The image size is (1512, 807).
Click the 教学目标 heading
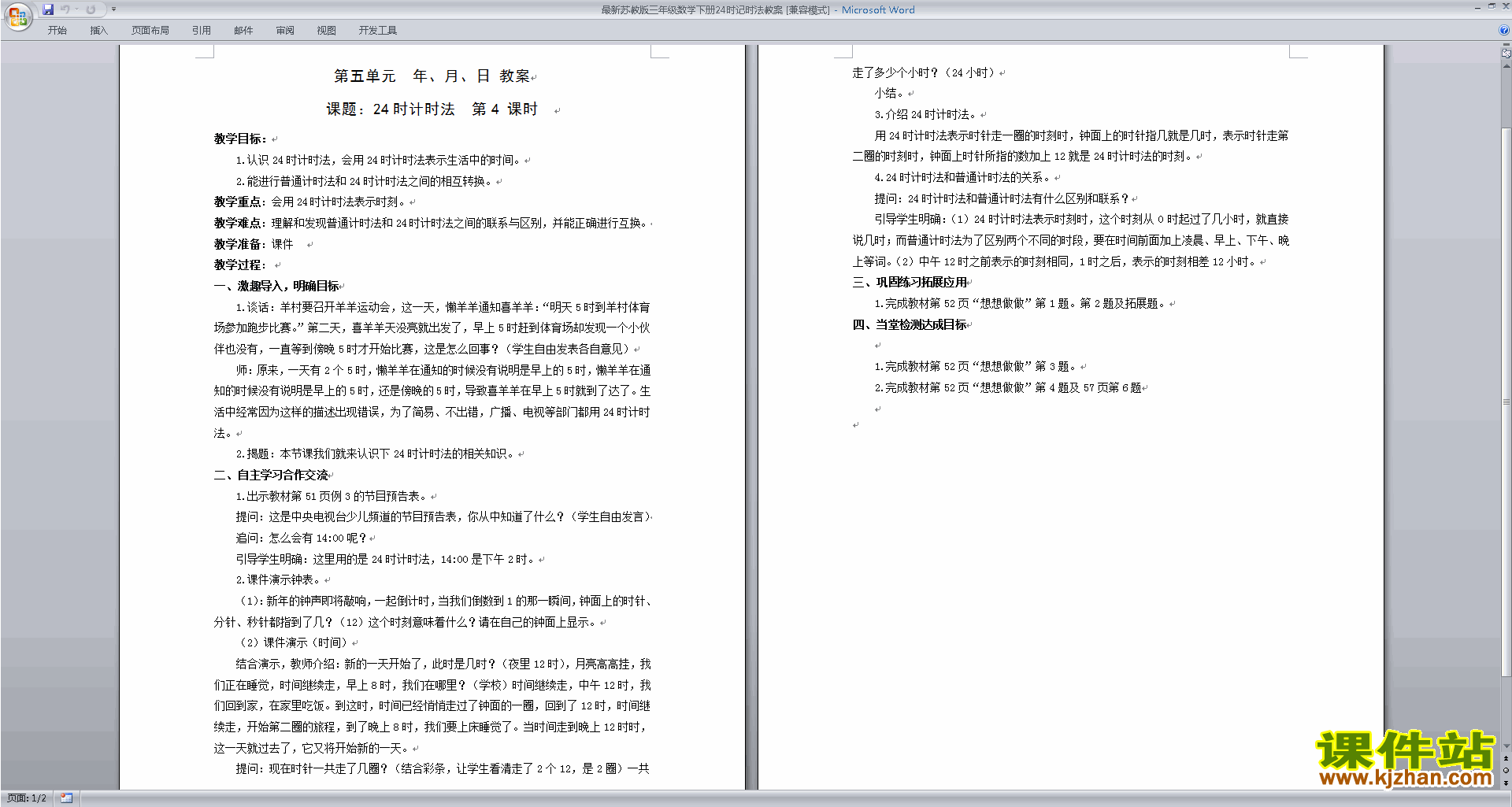tap(240, 139)
